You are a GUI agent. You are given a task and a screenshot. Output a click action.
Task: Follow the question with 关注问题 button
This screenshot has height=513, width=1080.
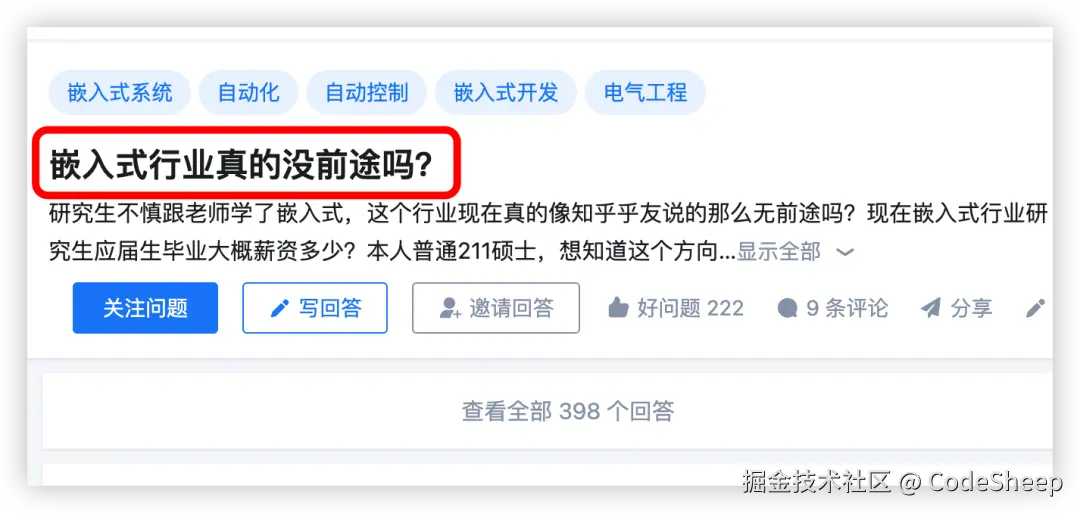[x=145, y=308]
